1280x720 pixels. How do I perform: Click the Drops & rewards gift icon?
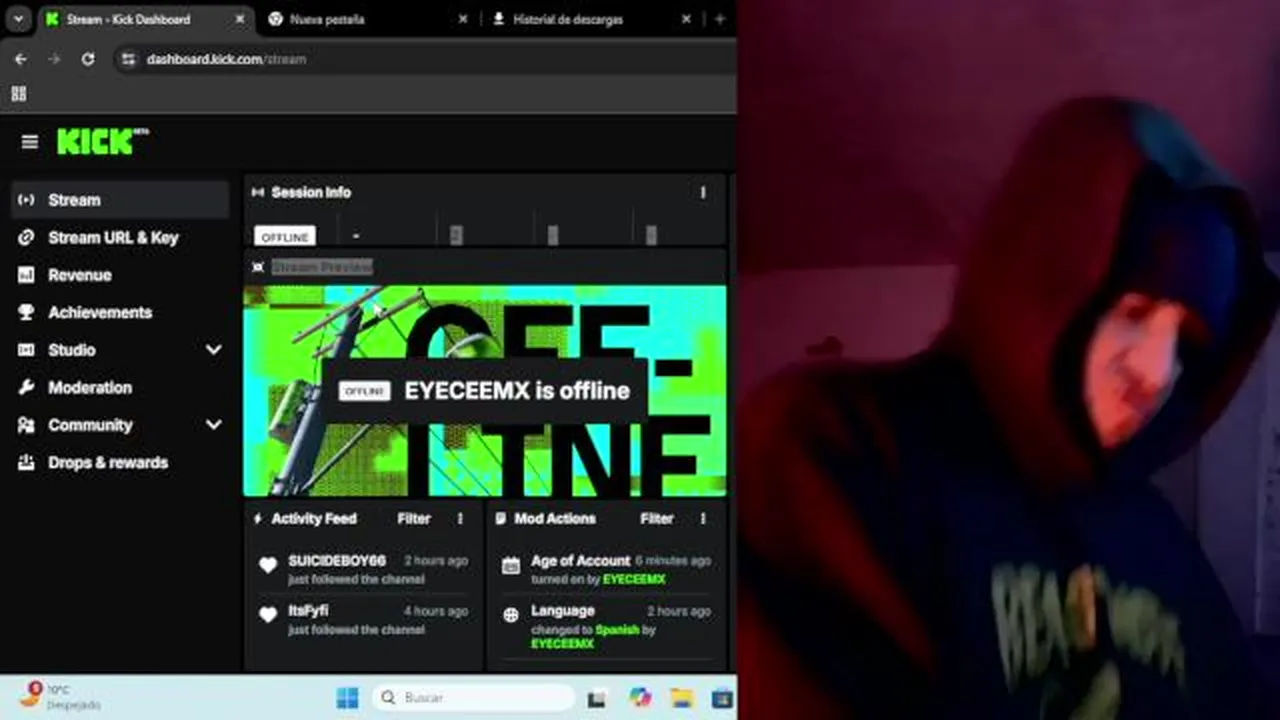coord(26,462)
